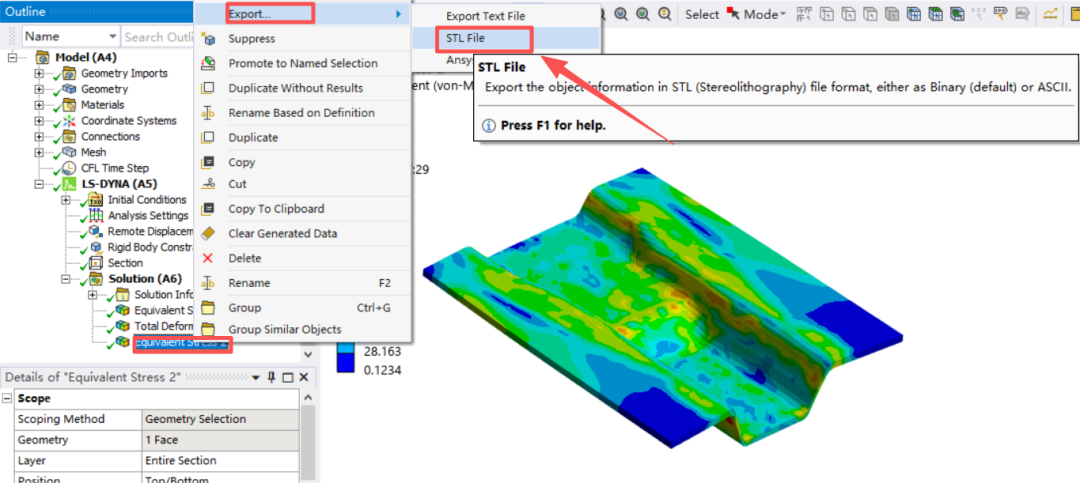Select the Body selection filter solid cube icon
This screenshot has height=483, width=1080.
892,14
